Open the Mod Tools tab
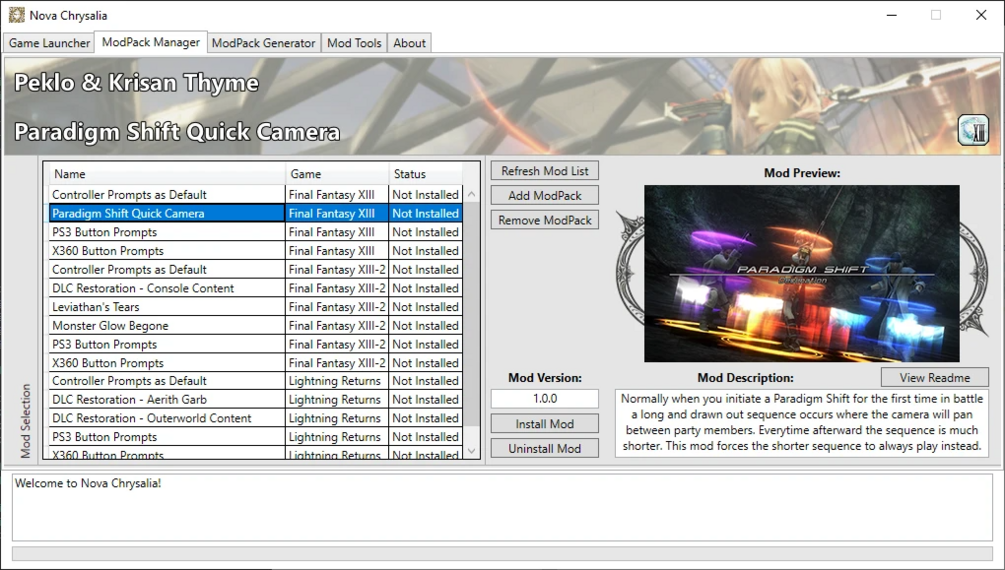This screenshot has width=1005, height=570. [354, 43]
